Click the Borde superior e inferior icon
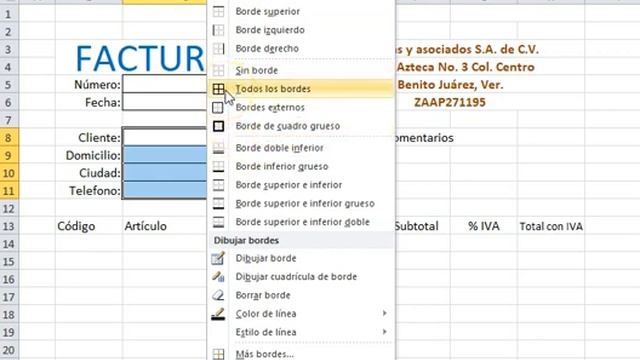 point(218,185)
